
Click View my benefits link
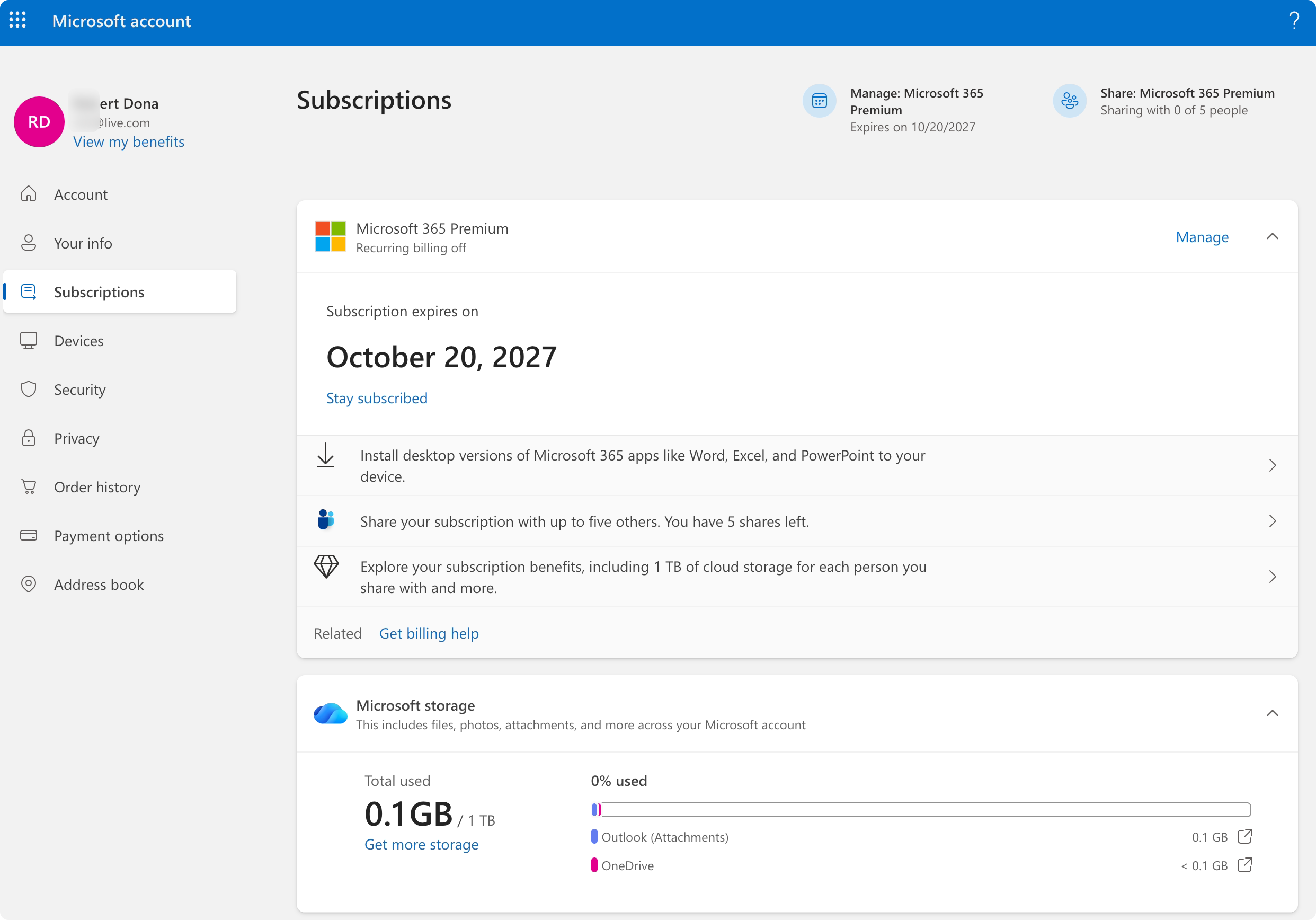(x=128, y=141)
